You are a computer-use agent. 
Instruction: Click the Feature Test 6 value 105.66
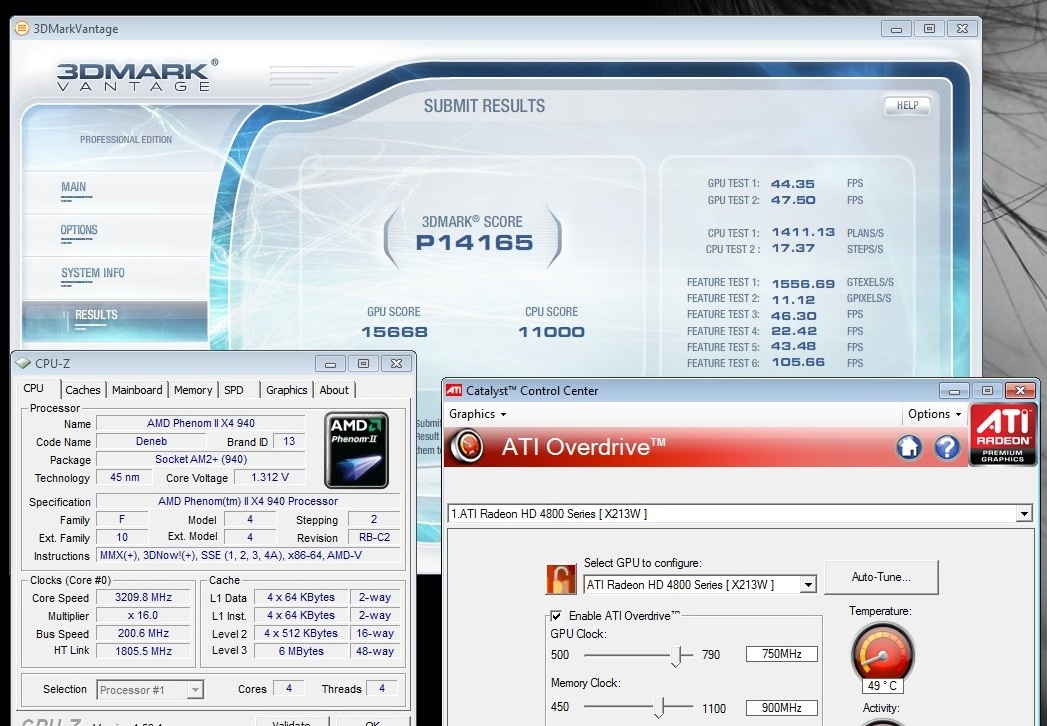(x=799, y=363)
